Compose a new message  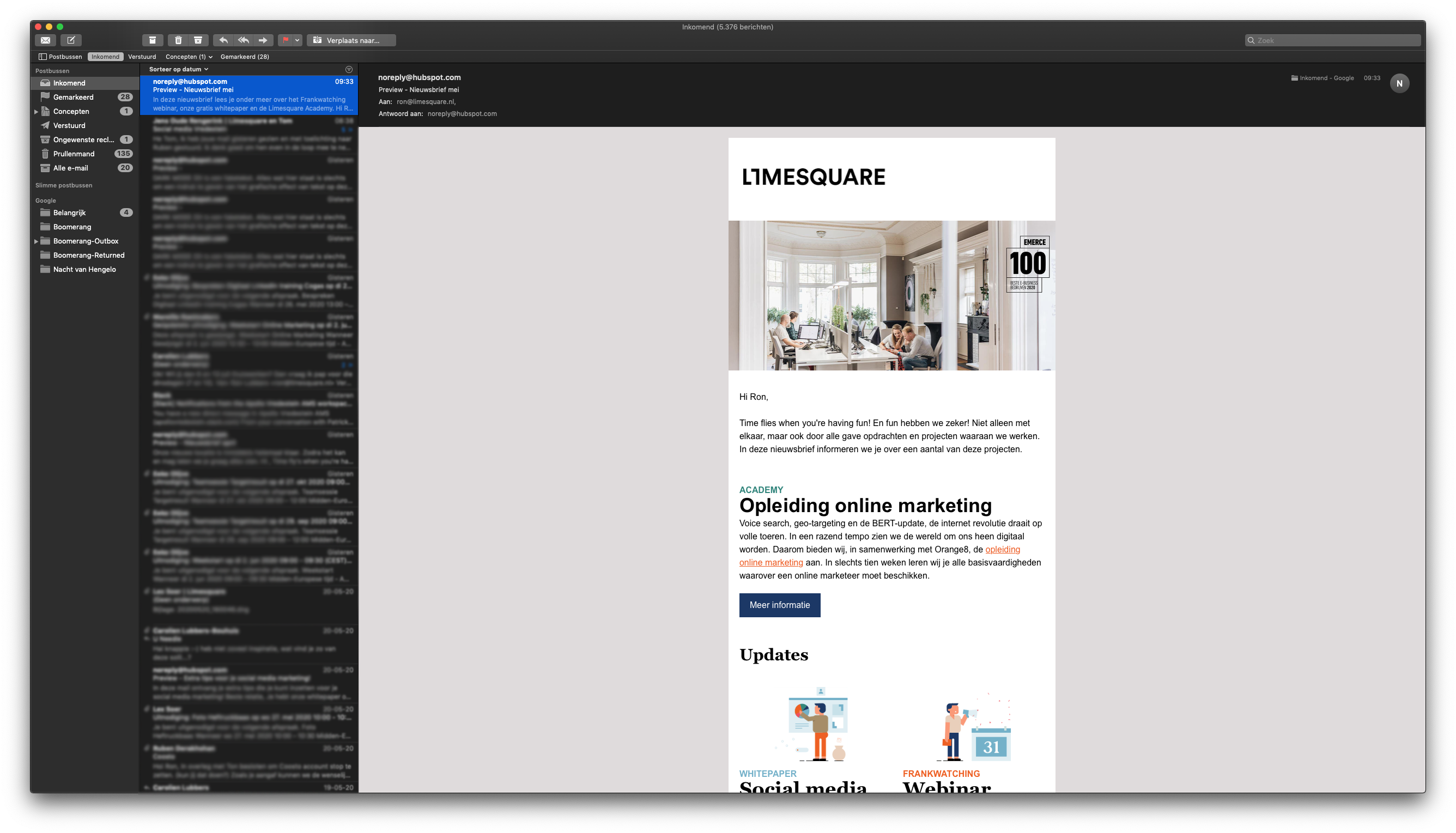[71, 40]
